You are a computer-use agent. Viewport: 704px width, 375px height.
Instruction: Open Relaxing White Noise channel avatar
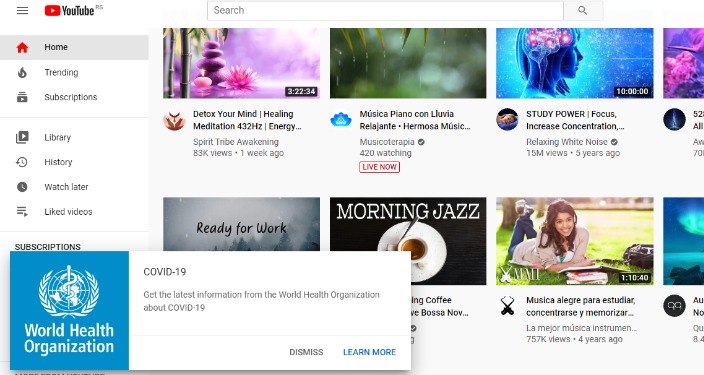coord(507,119)
